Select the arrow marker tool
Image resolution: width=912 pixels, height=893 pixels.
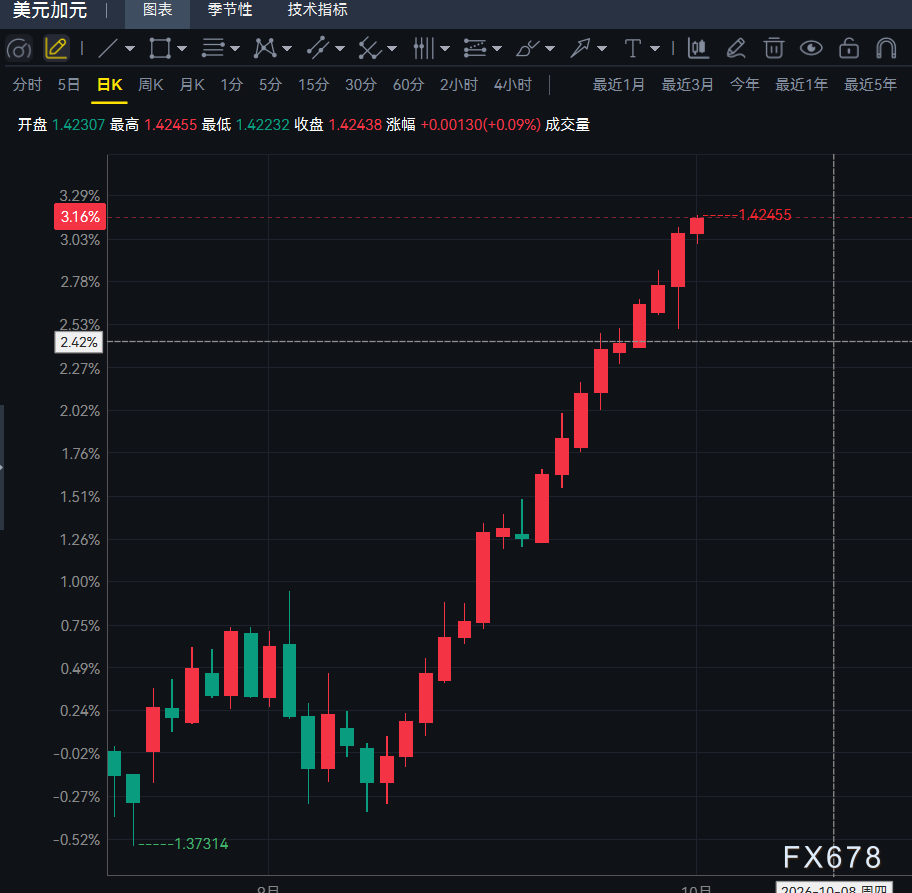click(x=580, y=48)
